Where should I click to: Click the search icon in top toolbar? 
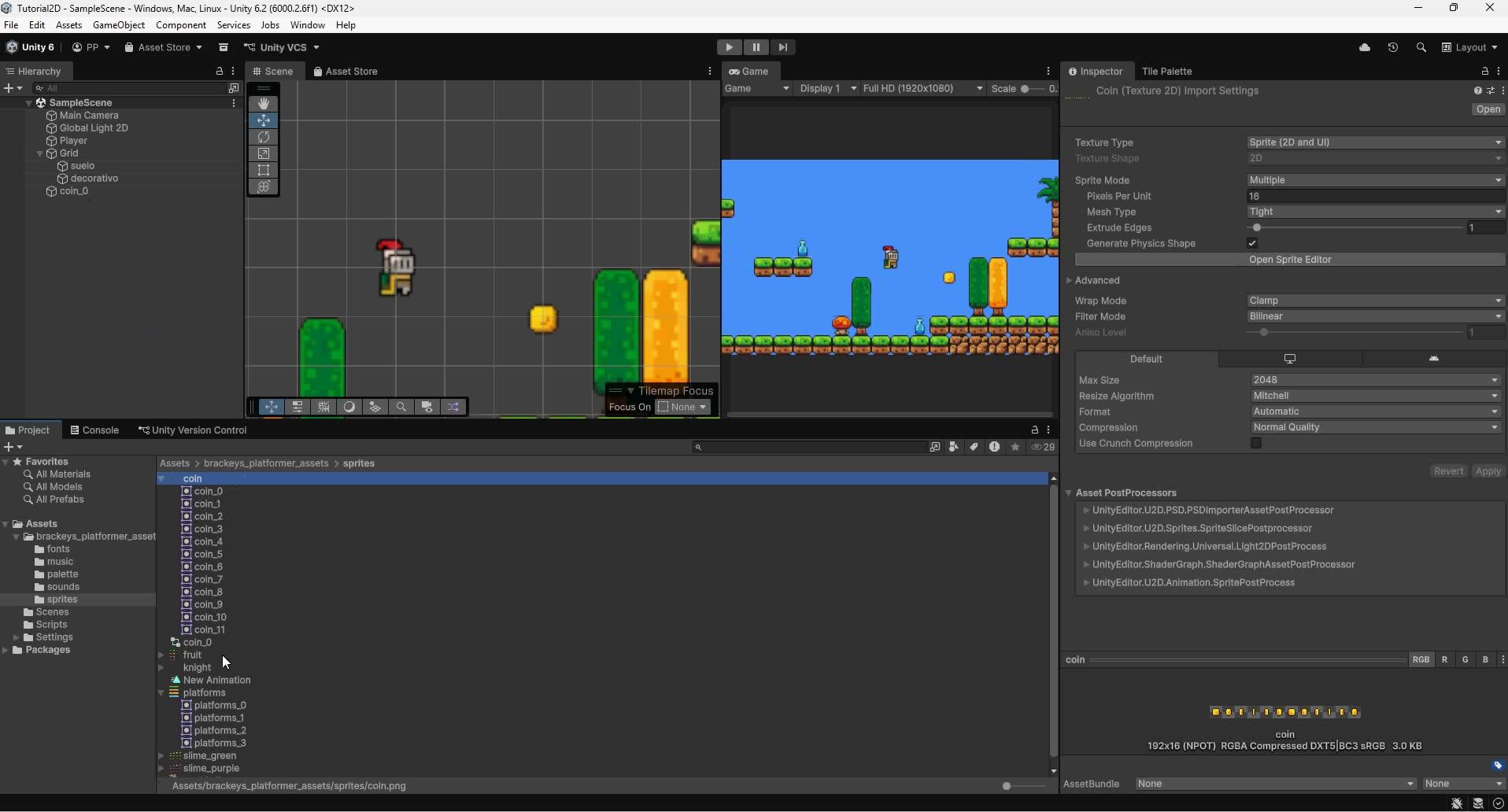[x=1421, y=47]
